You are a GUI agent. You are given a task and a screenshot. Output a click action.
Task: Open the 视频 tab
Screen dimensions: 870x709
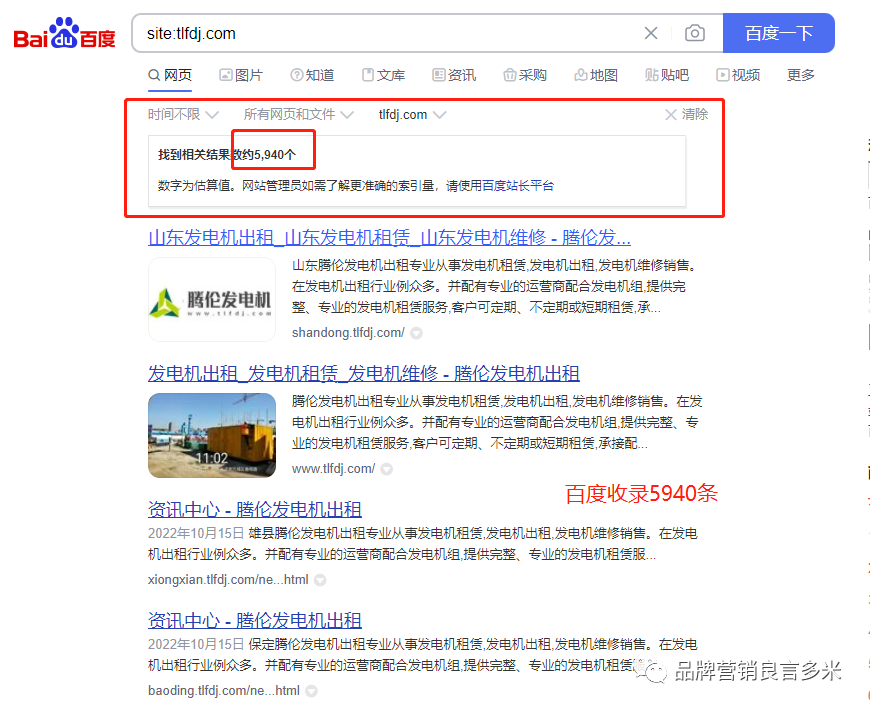(738, 75)
